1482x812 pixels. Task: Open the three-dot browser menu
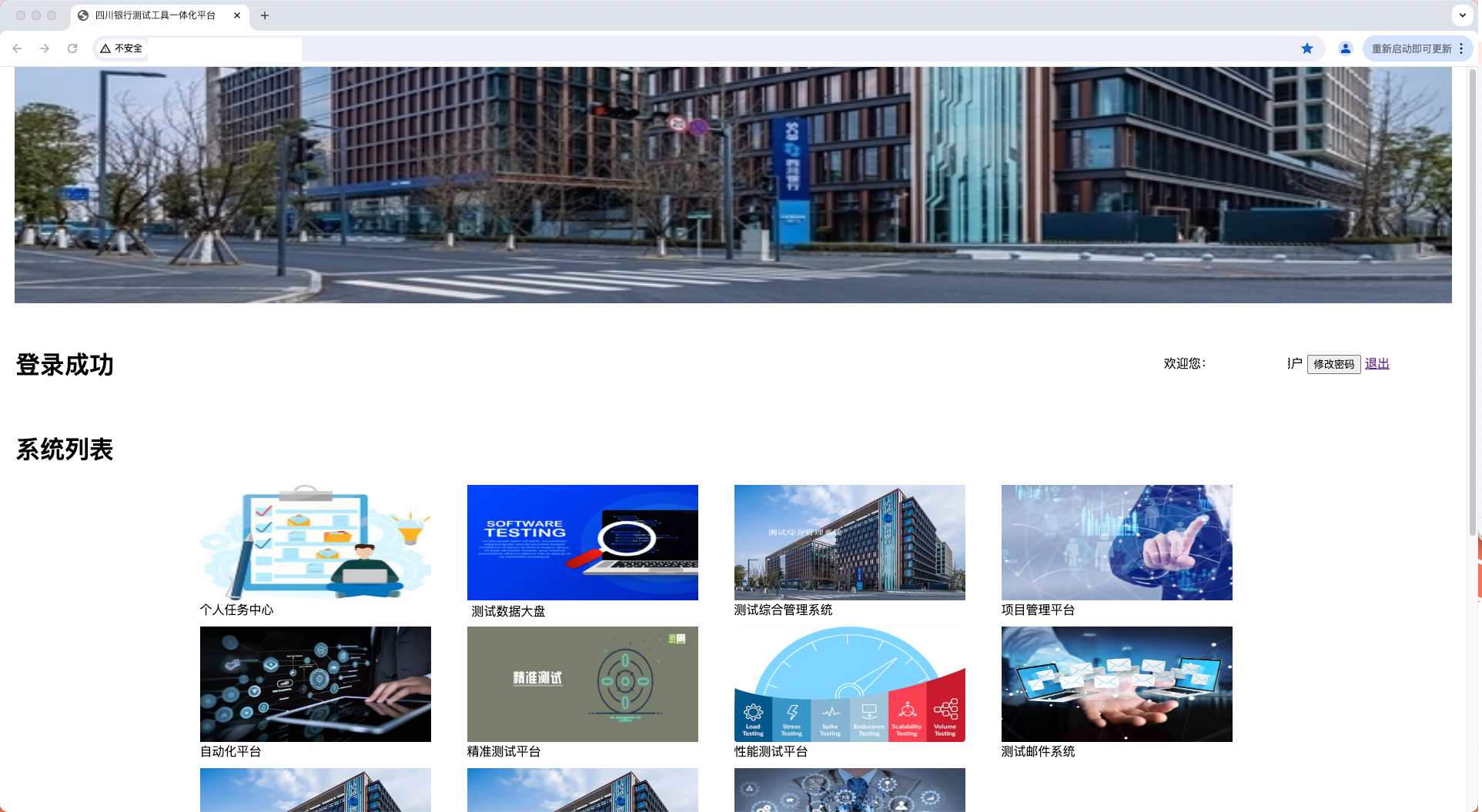1461,48
